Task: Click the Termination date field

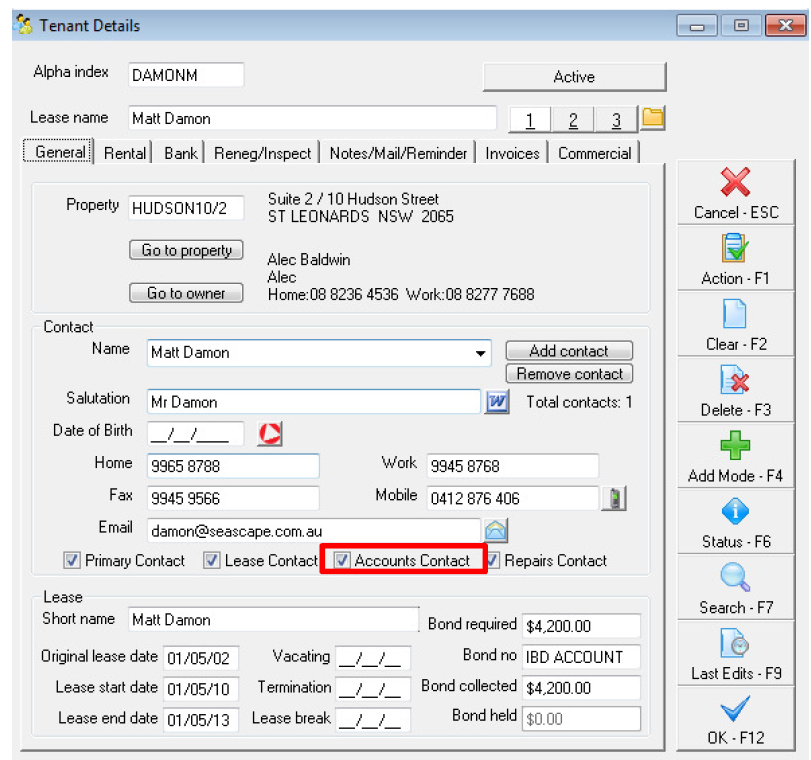Action: coord(373,689)
